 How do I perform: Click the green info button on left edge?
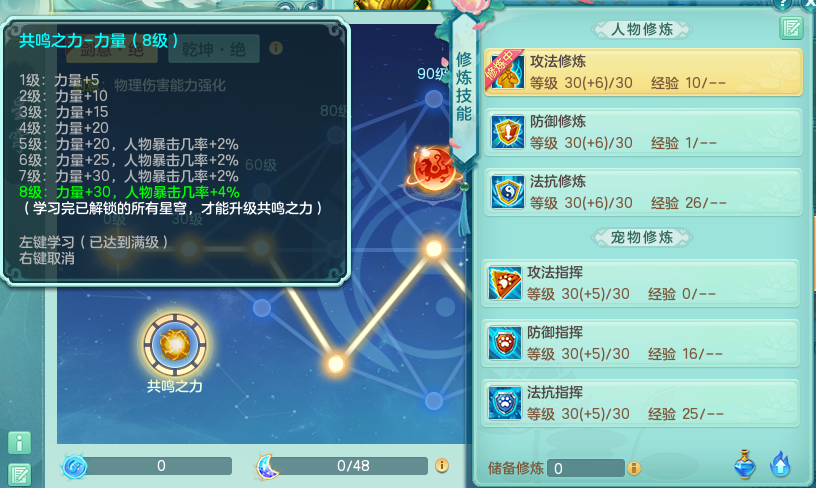pos(19,443)
